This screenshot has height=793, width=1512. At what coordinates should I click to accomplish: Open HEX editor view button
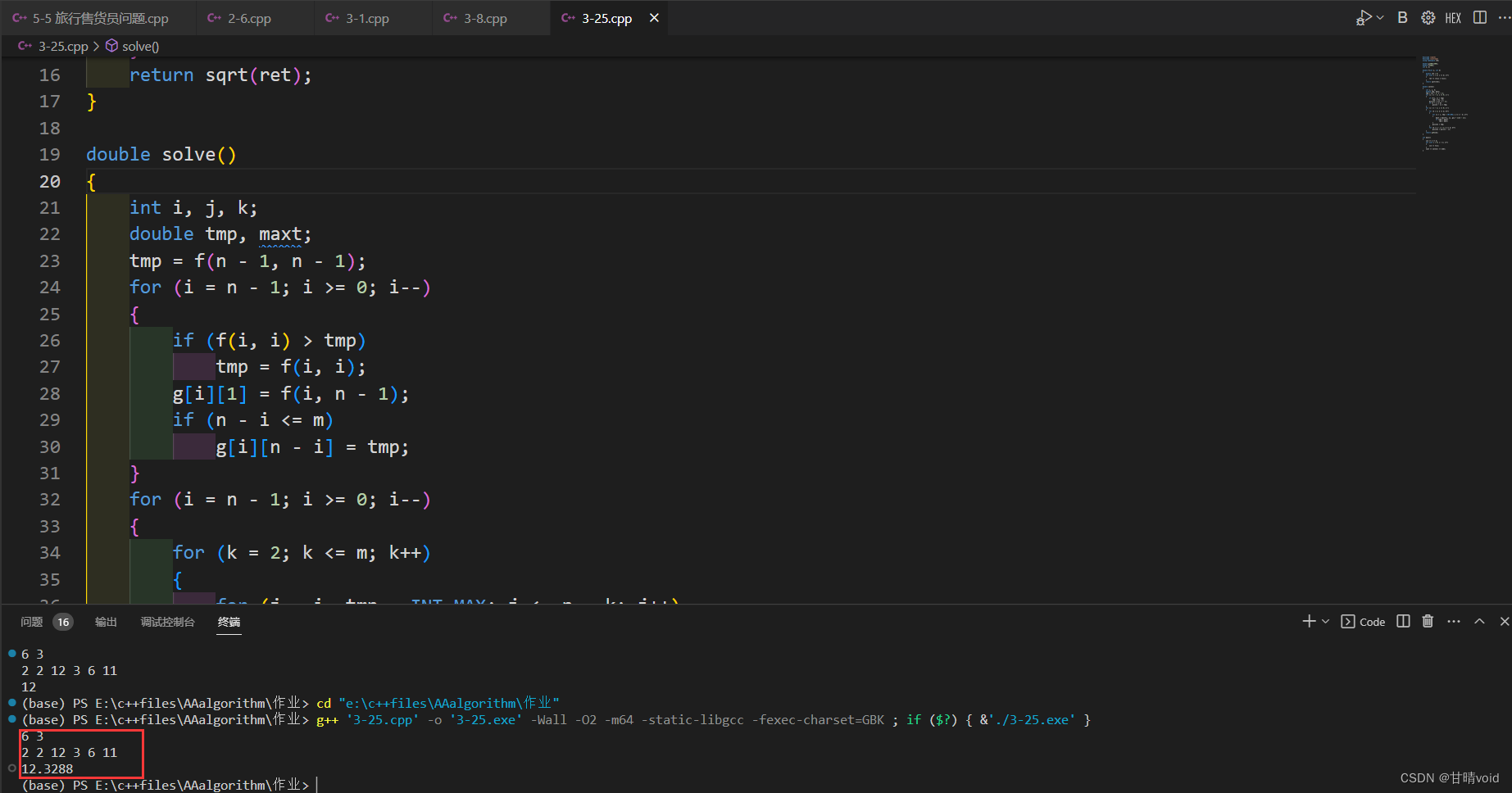click(x=1453, y=17)
